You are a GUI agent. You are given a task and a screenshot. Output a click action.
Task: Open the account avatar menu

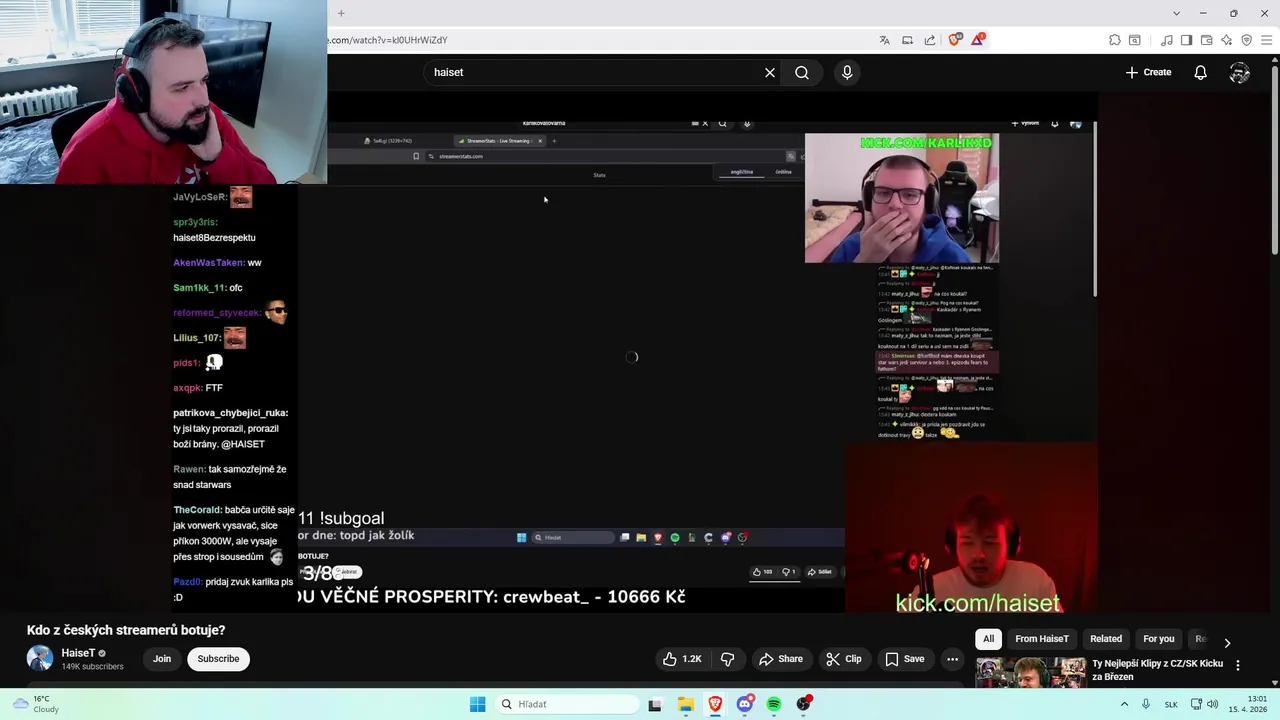pyautogui.click(x=1239, y=72)
